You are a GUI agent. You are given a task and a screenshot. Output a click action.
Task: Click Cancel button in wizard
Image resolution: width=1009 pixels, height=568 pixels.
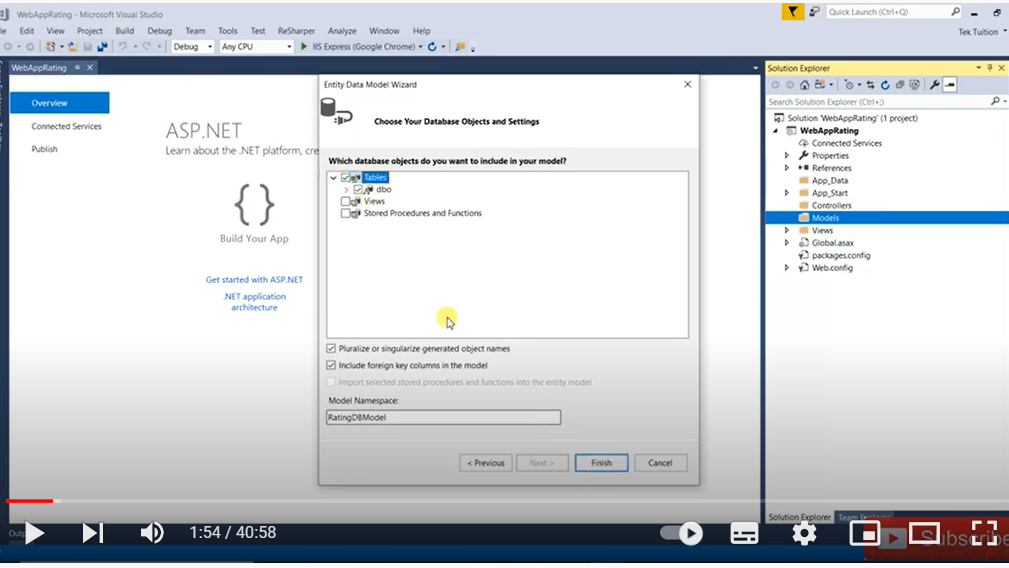pos(660,463)
